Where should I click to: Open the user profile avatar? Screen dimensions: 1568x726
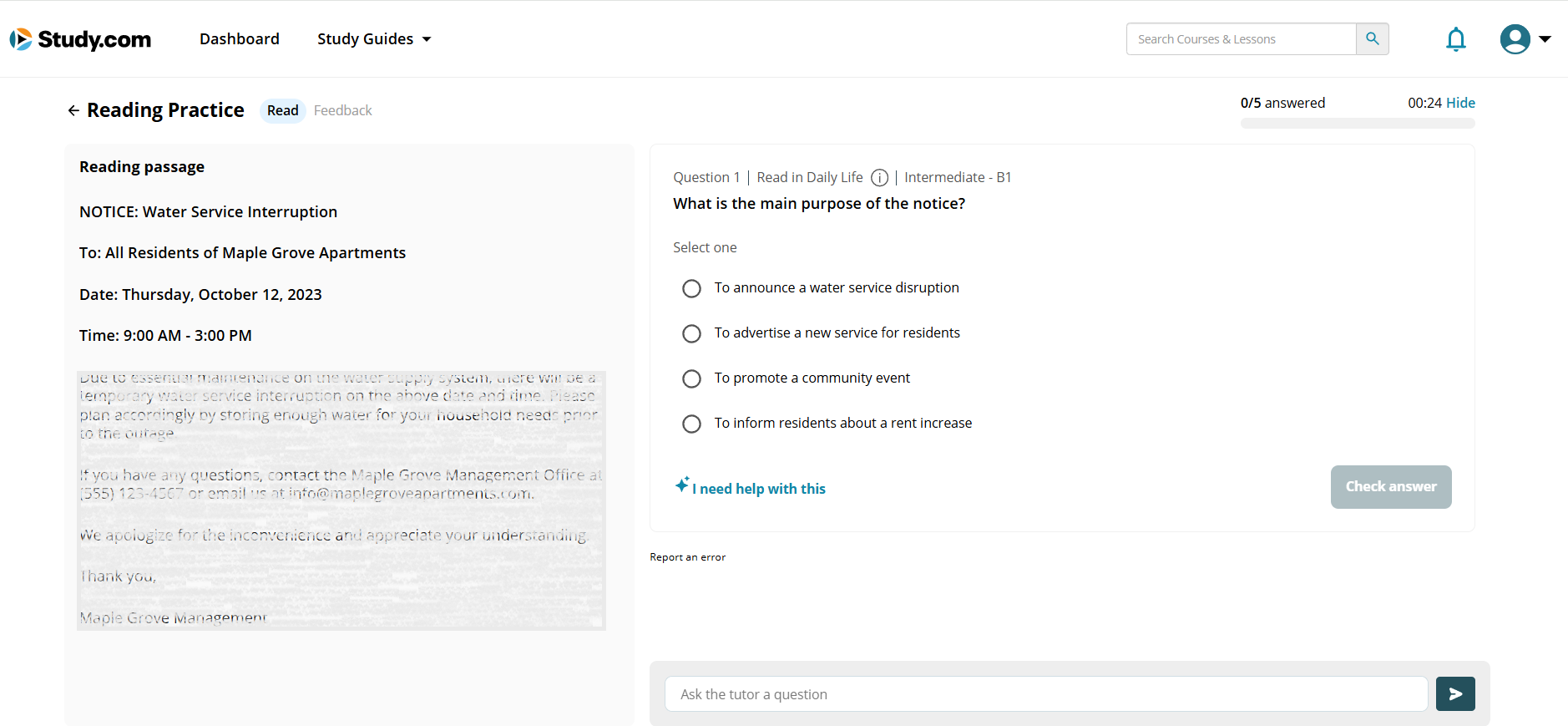[1515, 39]
